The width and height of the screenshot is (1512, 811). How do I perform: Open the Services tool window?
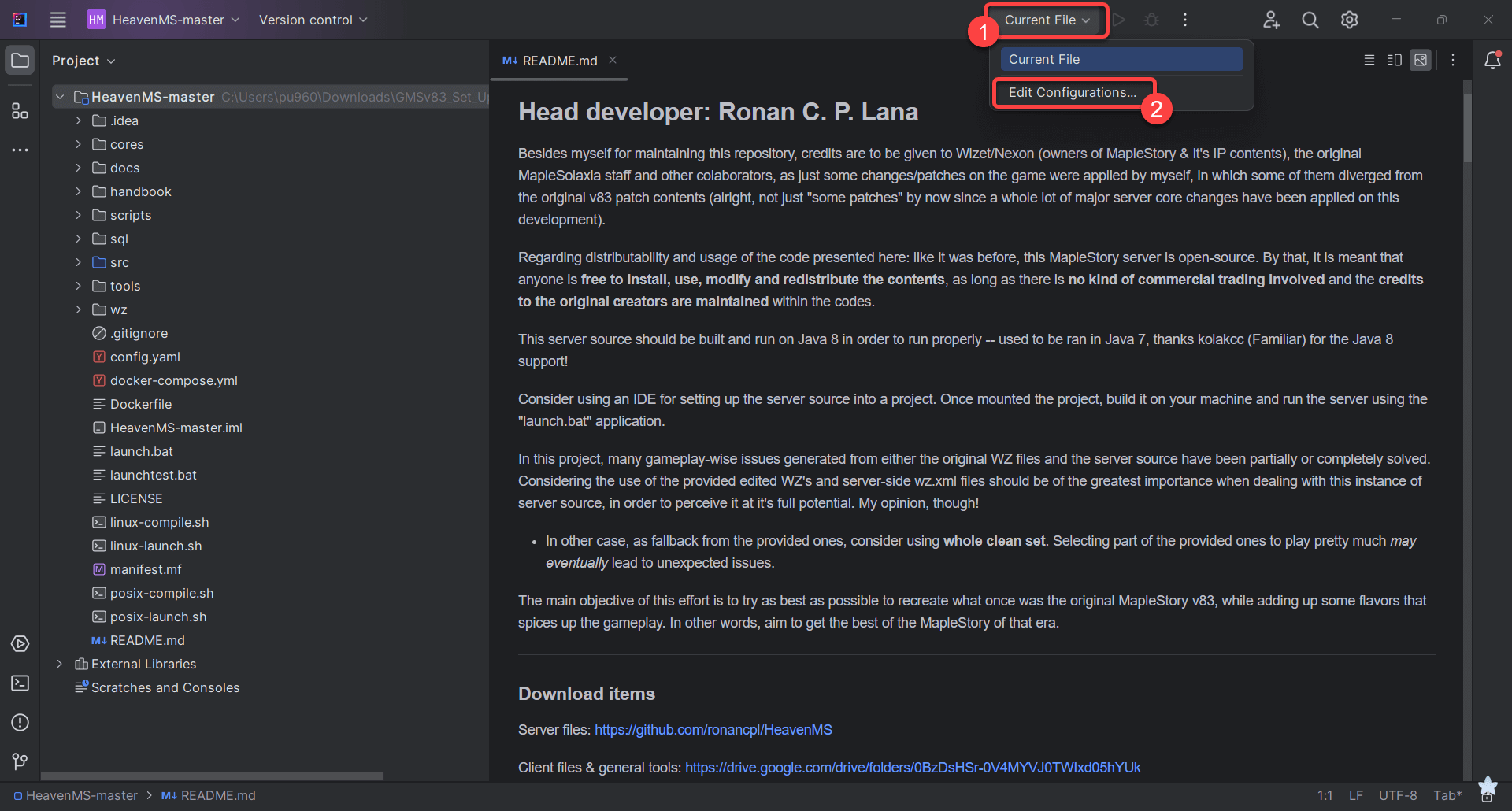pyautogui.click(x=20, y=644)
